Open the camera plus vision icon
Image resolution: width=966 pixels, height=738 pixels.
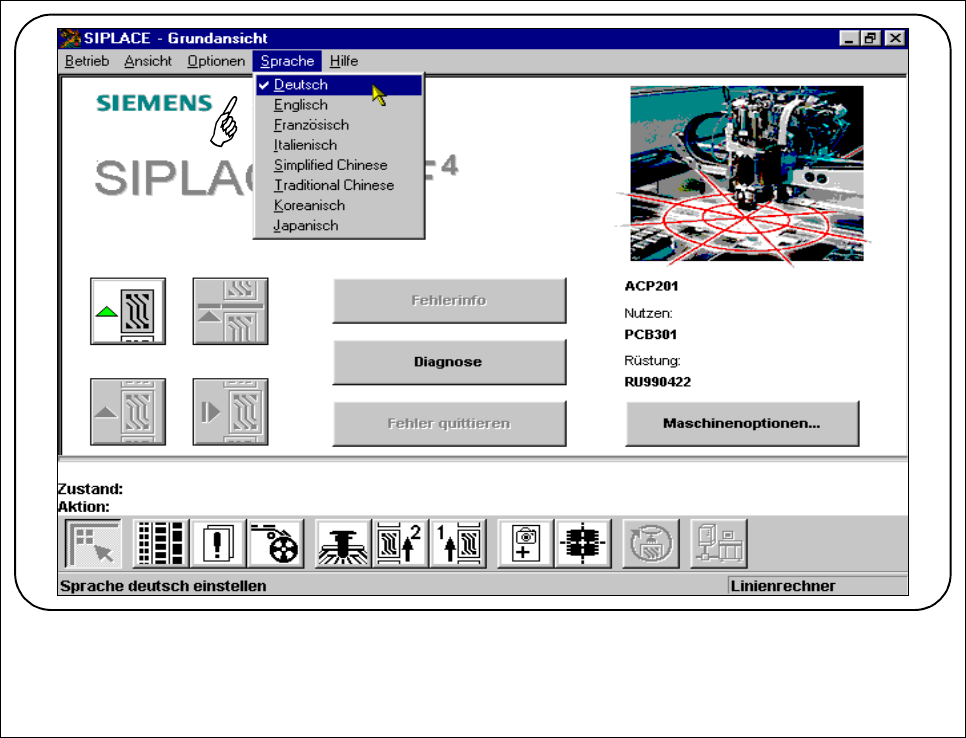coord(525,544)
